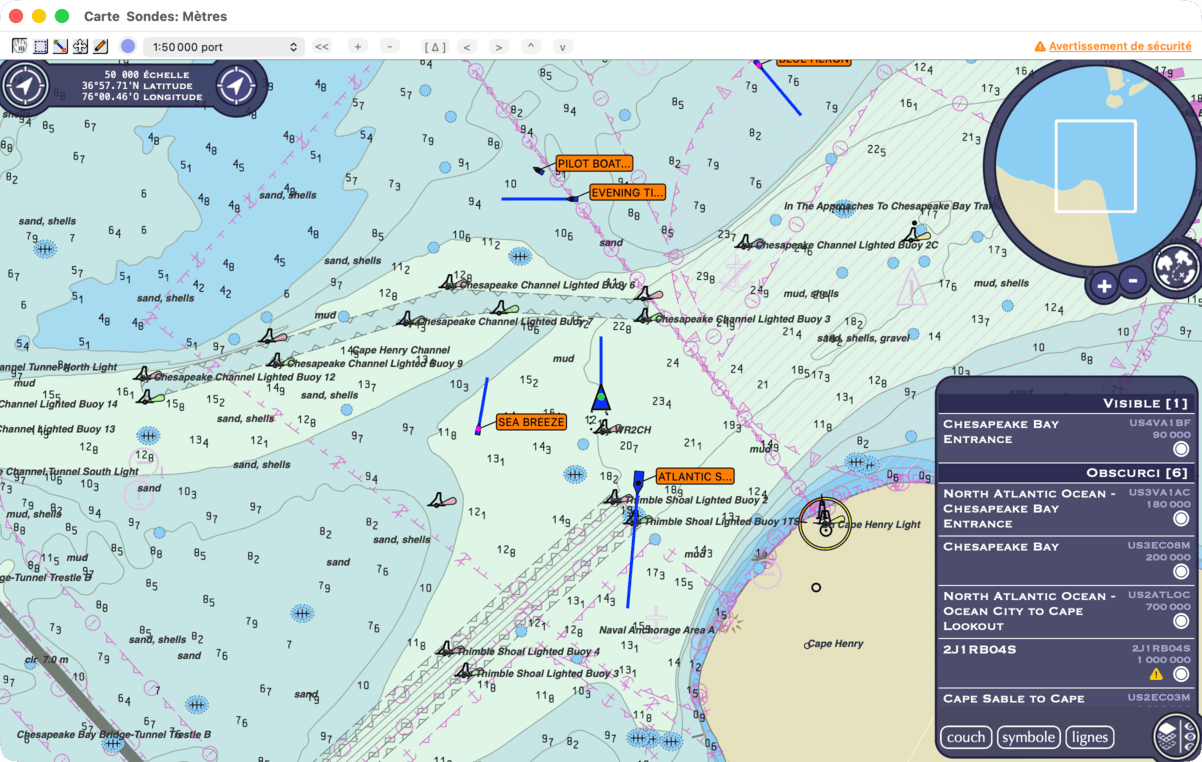Click the - scale toolbar button

[x=391, y=47]
